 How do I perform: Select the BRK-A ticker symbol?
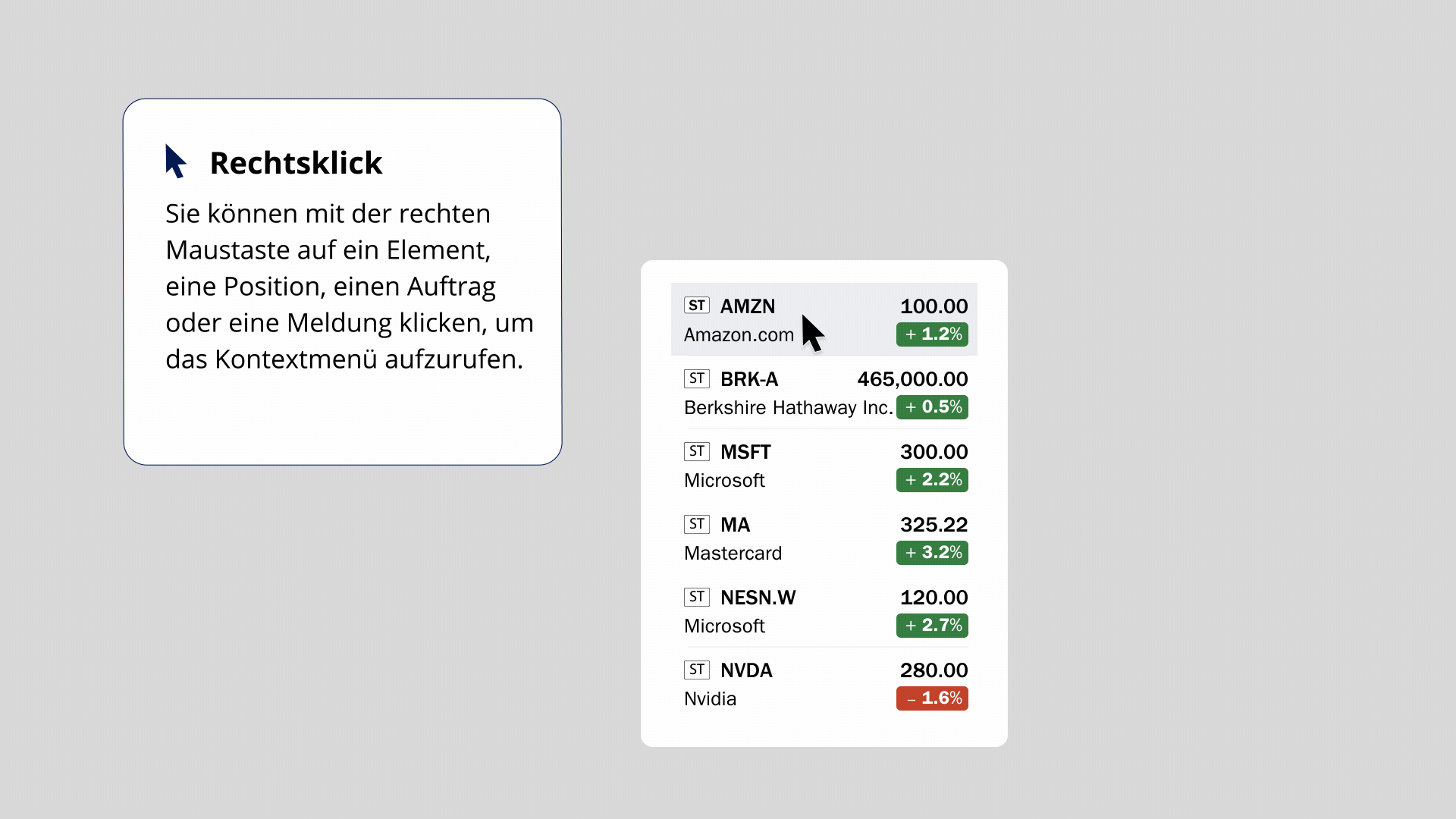pyautogui.click(x=749, y=379)
